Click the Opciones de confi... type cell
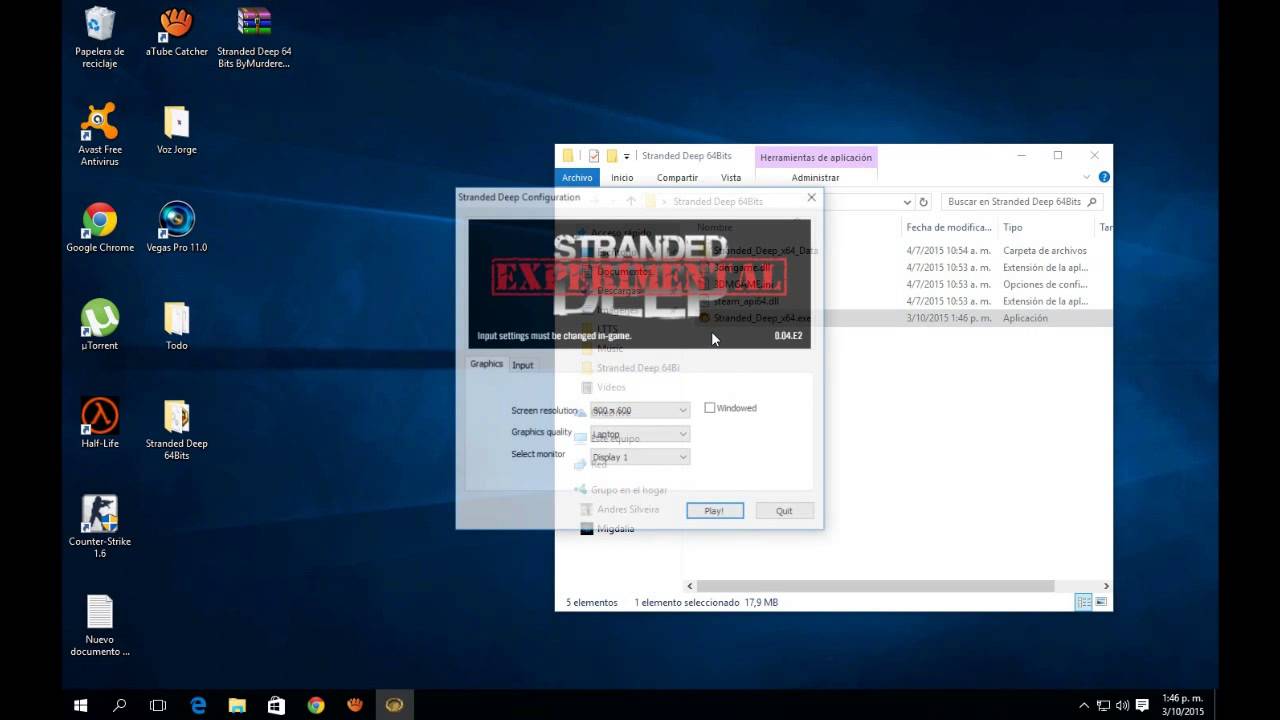The image size is (1280, 720). pos(1045,284)
